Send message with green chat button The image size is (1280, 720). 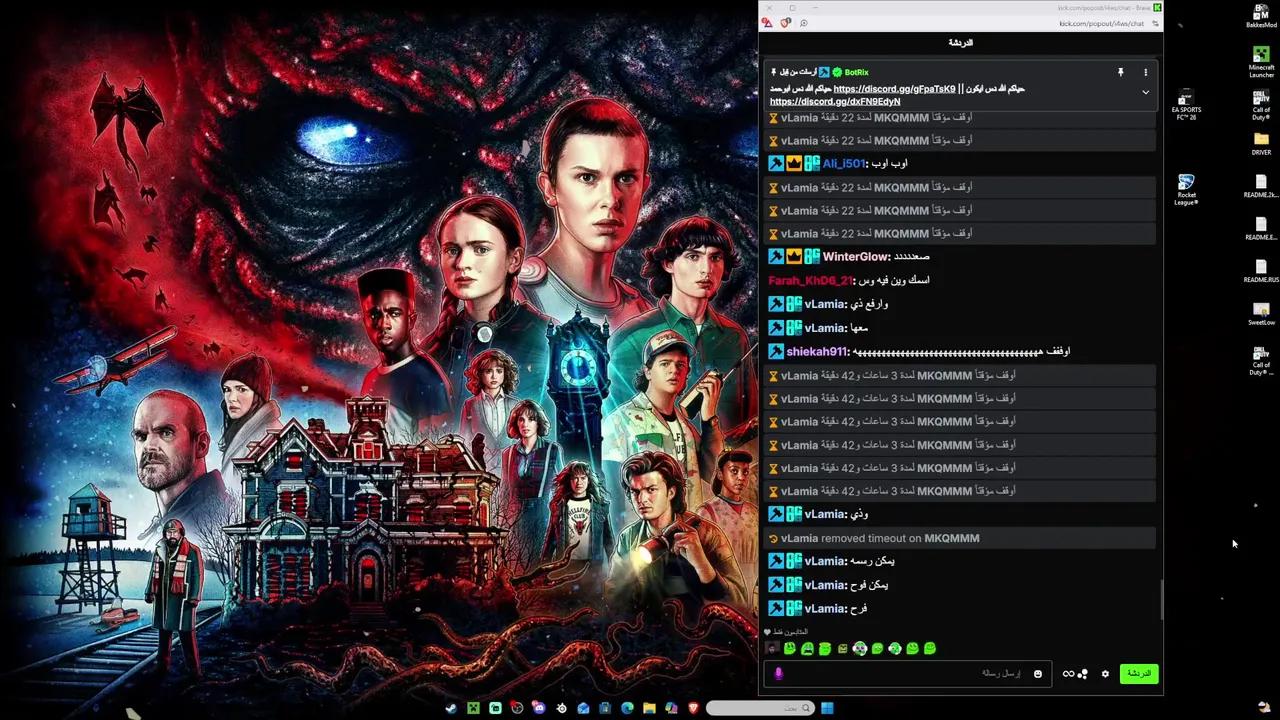click(1139, 674)
